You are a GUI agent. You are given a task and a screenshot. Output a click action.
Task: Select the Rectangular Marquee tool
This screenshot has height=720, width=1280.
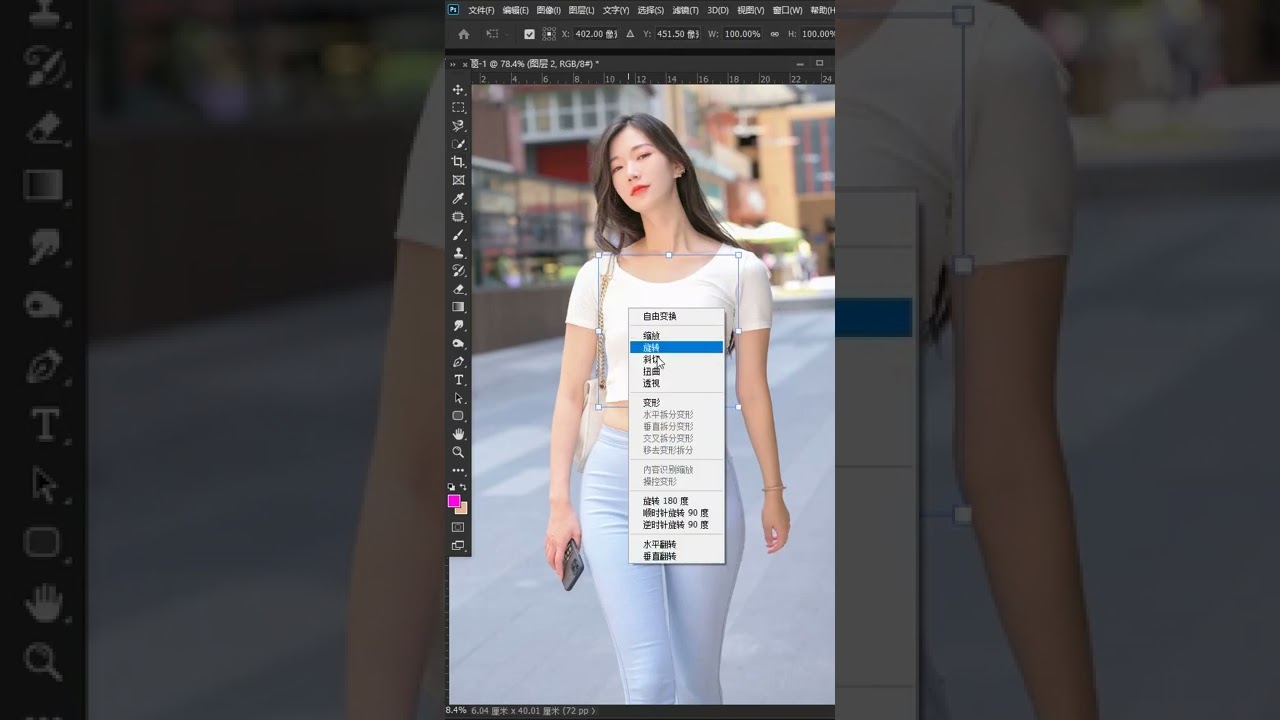click(458, 108)
